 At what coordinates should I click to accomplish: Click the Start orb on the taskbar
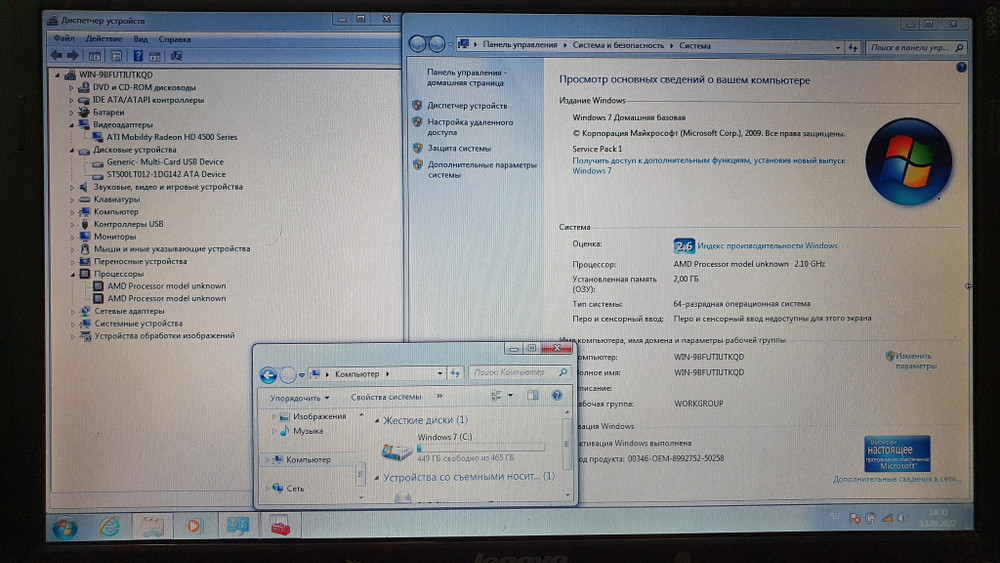point(64,526)
